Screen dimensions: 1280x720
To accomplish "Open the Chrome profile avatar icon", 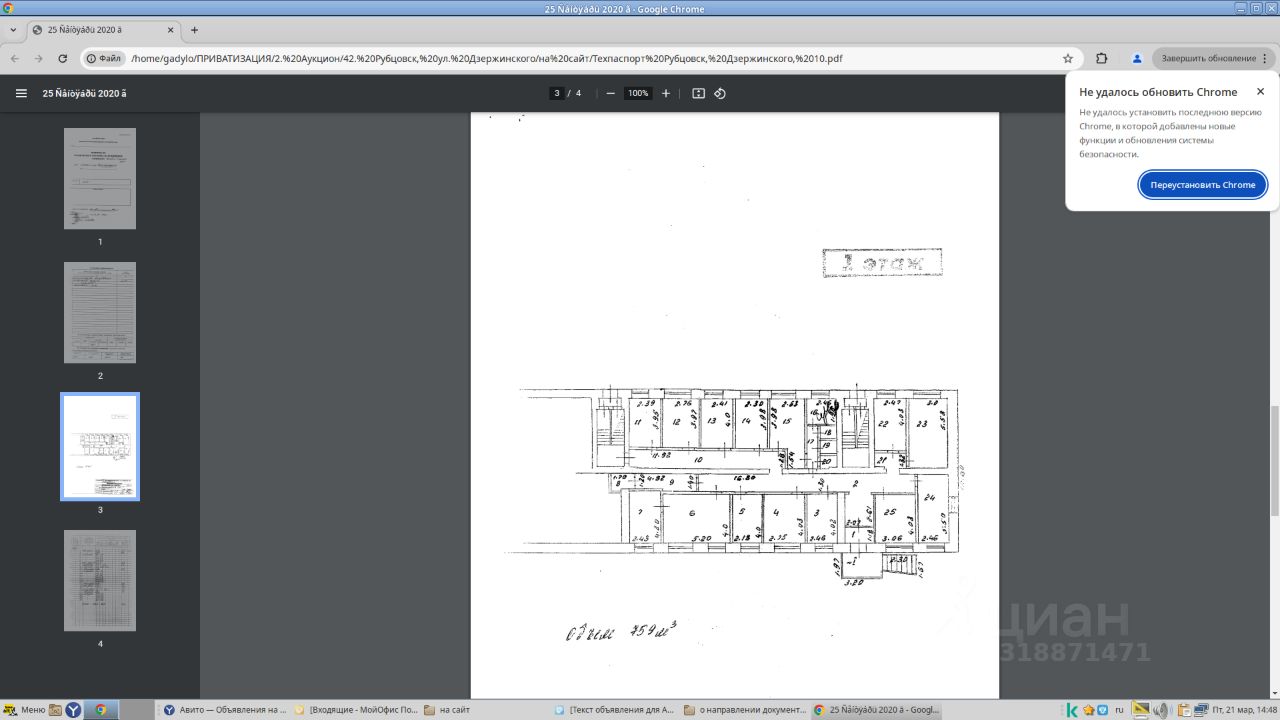I will pyautogui.click(x=1137, y=58).
